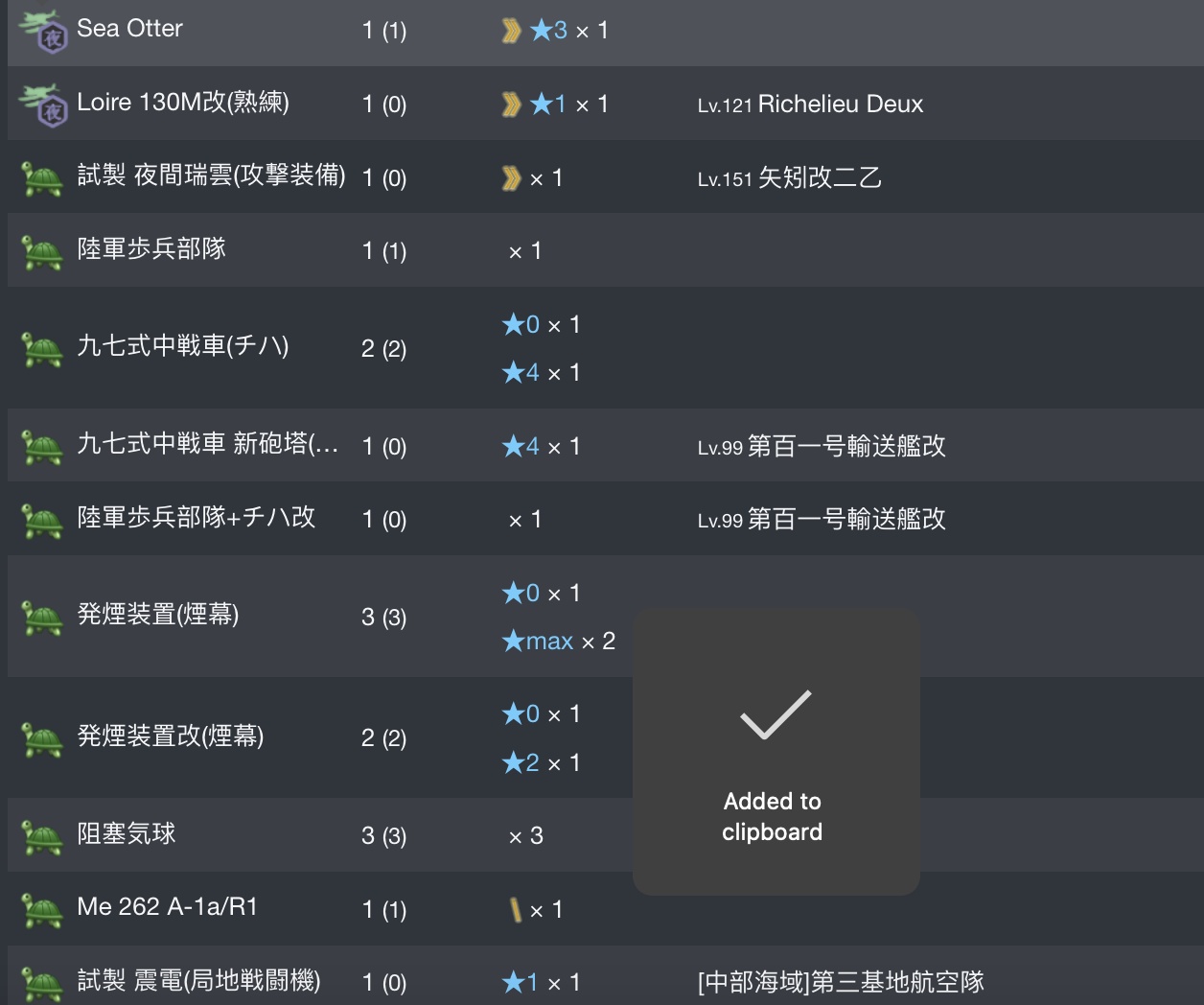Open Lv.121 Richelieu Deux ship link
Screen dimensions: 1204x1005
pyautogui.click(x=810, y=105)
